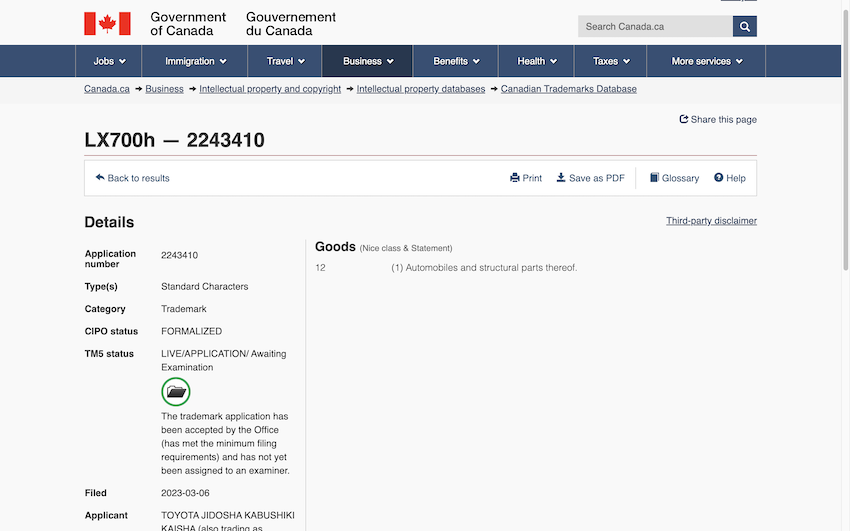Click the Government of Canada flag logo
Screen dimensions: 850x531
click(107, 24)
